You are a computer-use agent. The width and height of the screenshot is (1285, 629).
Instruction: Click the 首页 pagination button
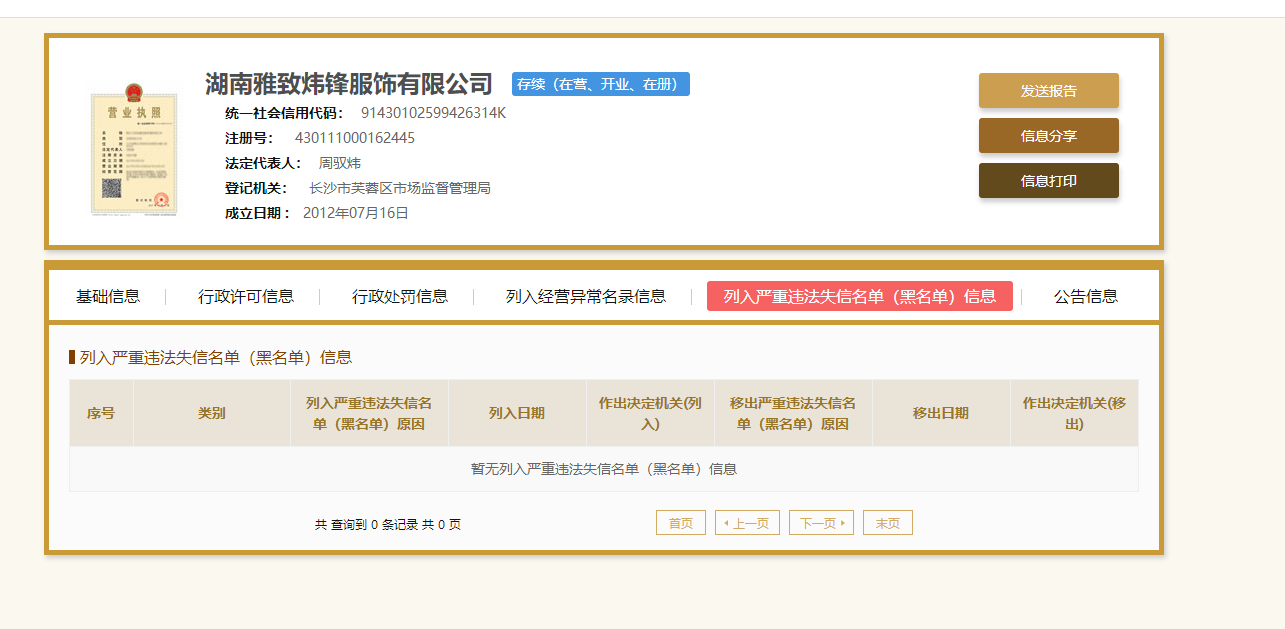click(x=681, y=523)
